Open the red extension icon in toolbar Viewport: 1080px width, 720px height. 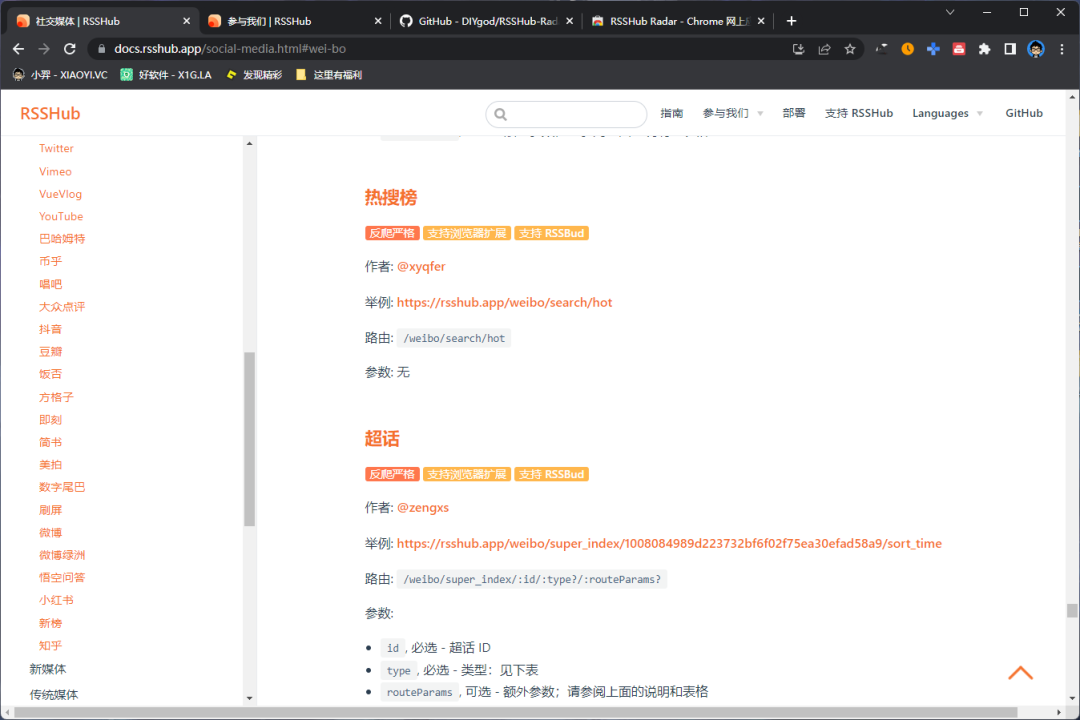[x=958, y=47]
